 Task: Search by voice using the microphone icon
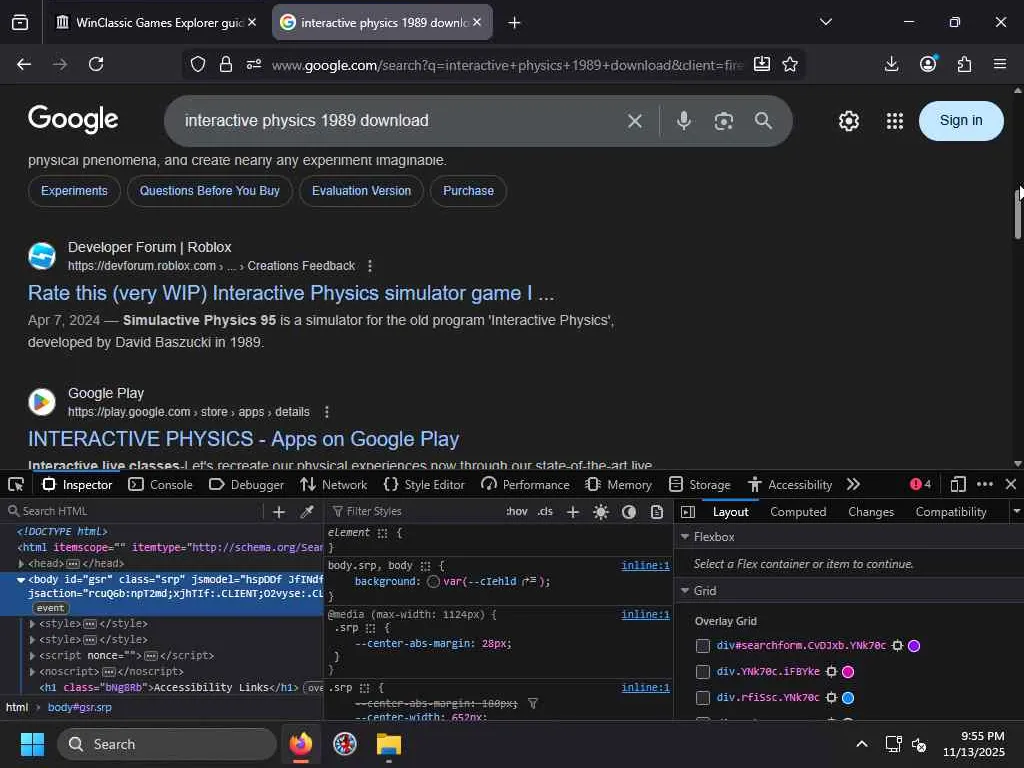point(684,121)
